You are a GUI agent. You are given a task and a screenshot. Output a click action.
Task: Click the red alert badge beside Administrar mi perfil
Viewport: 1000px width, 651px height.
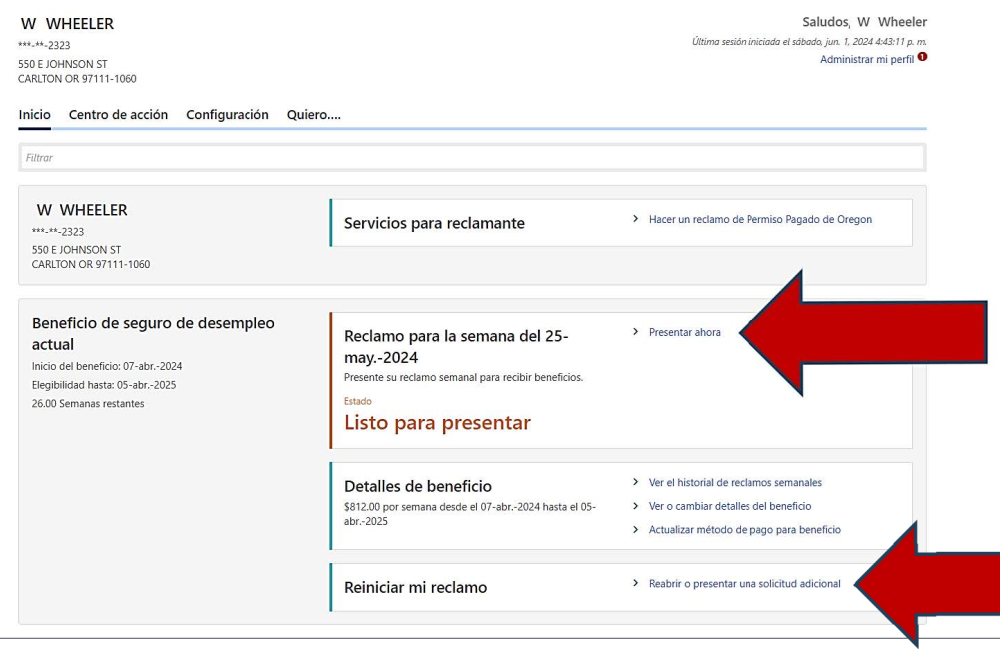[x=922, y=57]
